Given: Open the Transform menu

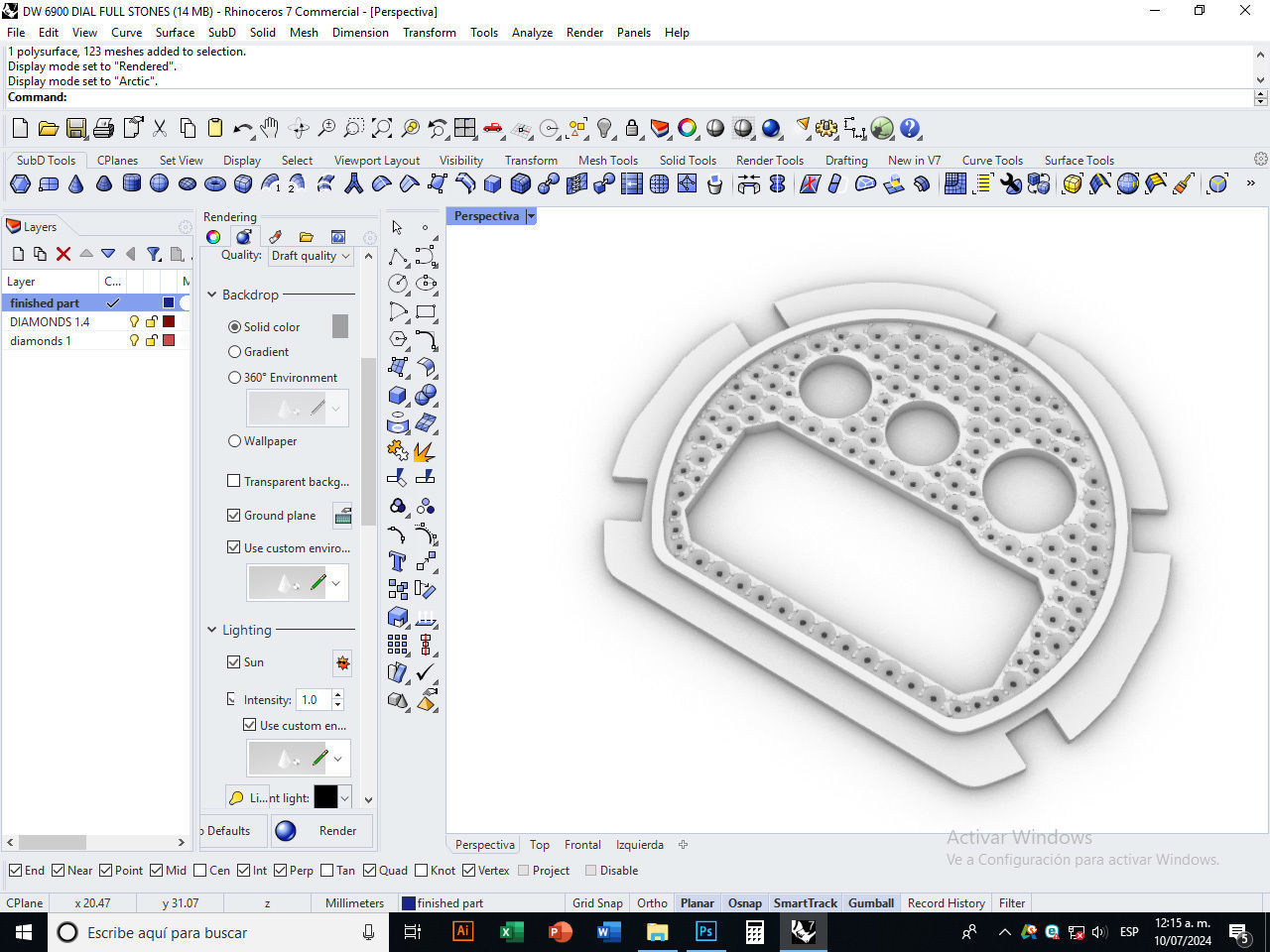Looking at the screenshot, I should (x=430, y=32).
